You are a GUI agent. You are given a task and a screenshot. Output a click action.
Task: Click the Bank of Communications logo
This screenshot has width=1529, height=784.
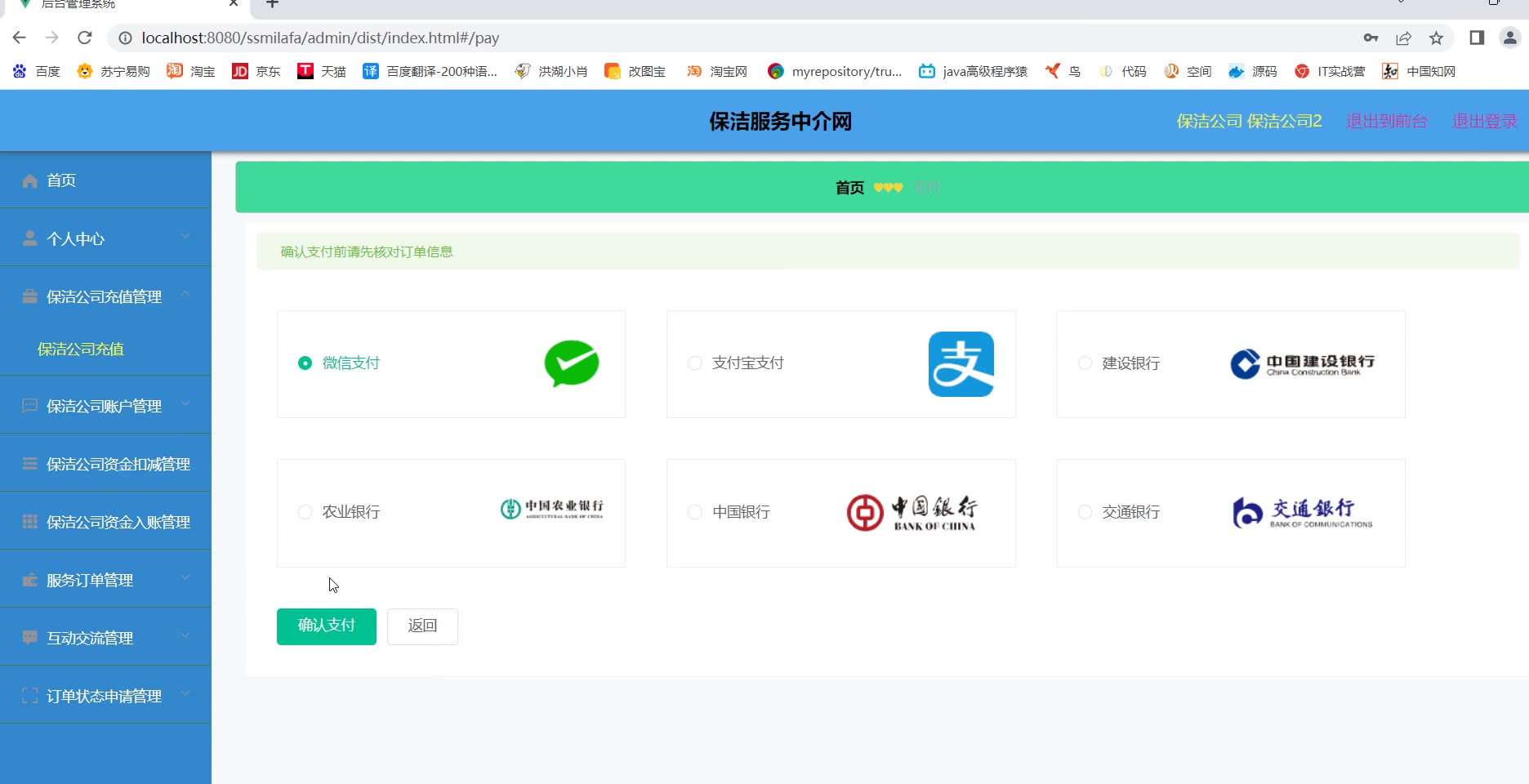tap(1302, 513)
